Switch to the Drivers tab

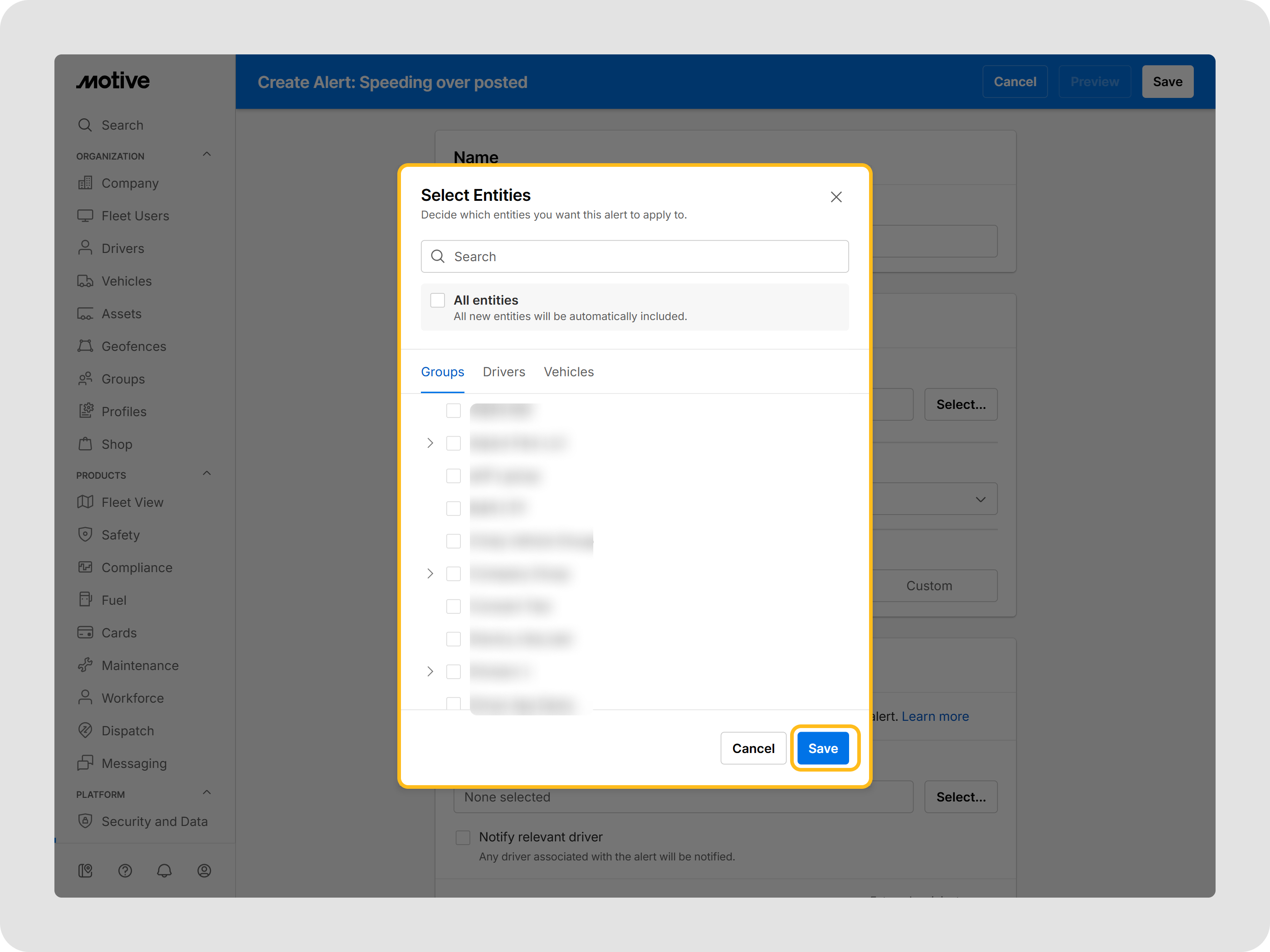point(503,372)
